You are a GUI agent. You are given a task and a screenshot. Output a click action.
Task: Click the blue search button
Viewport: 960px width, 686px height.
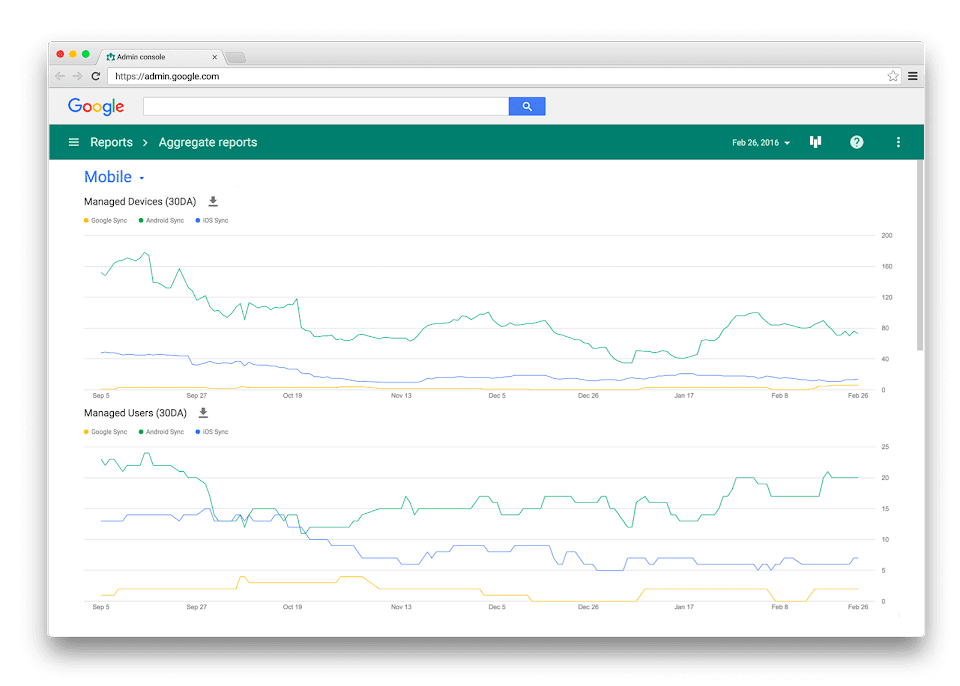(x=527, y=107)
